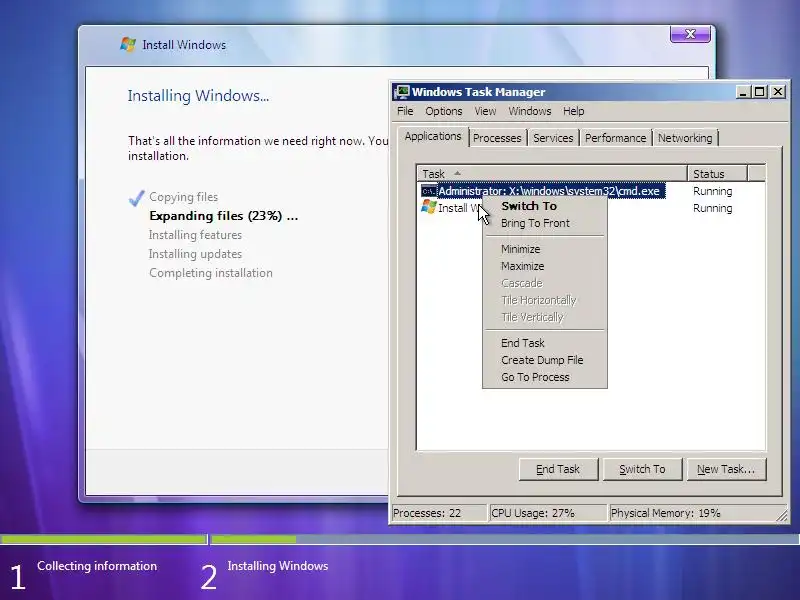This screenshot has width=800, height=600.
Task: Open the Options menu
Action: tap(444, 111)
